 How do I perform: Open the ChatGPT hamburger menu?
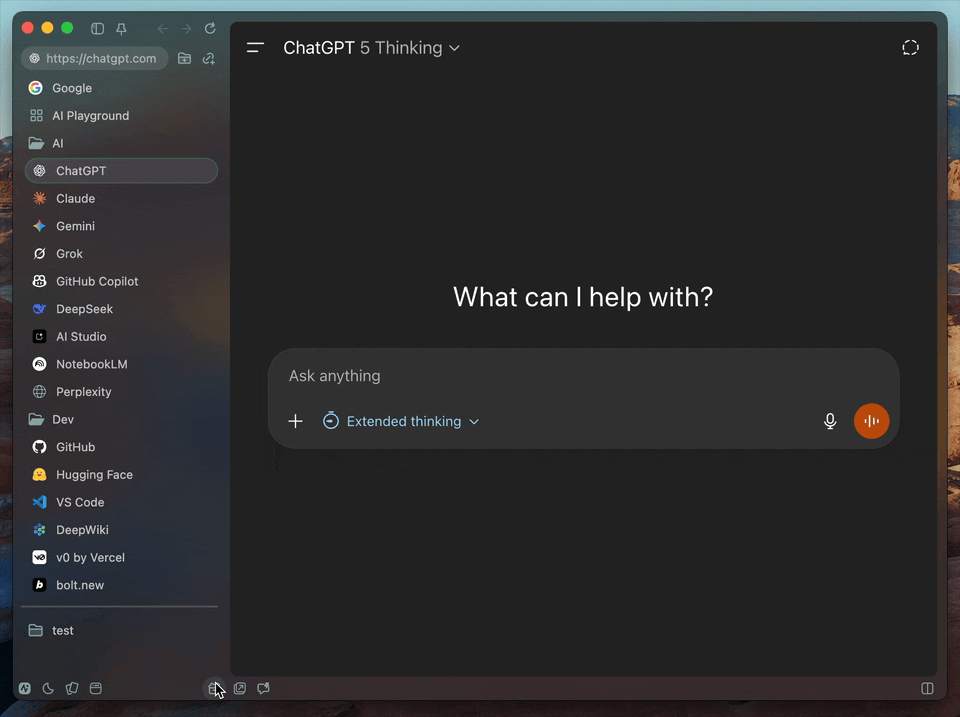click(x=255, y=48)
